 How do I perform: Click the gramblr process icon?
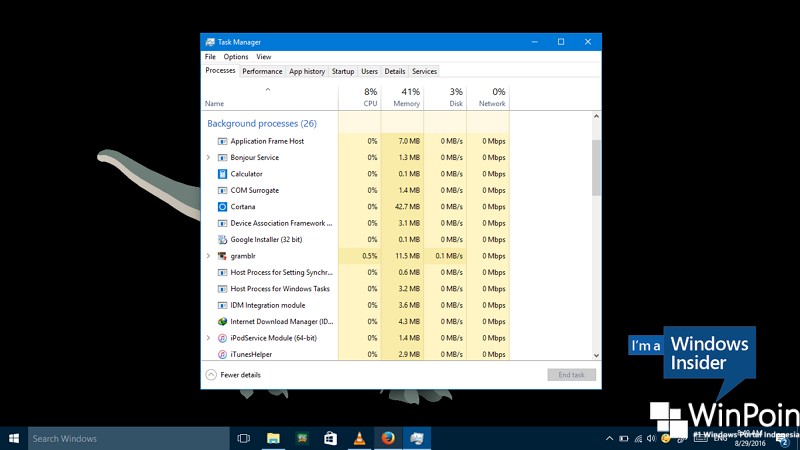click(x=222, y=256)
